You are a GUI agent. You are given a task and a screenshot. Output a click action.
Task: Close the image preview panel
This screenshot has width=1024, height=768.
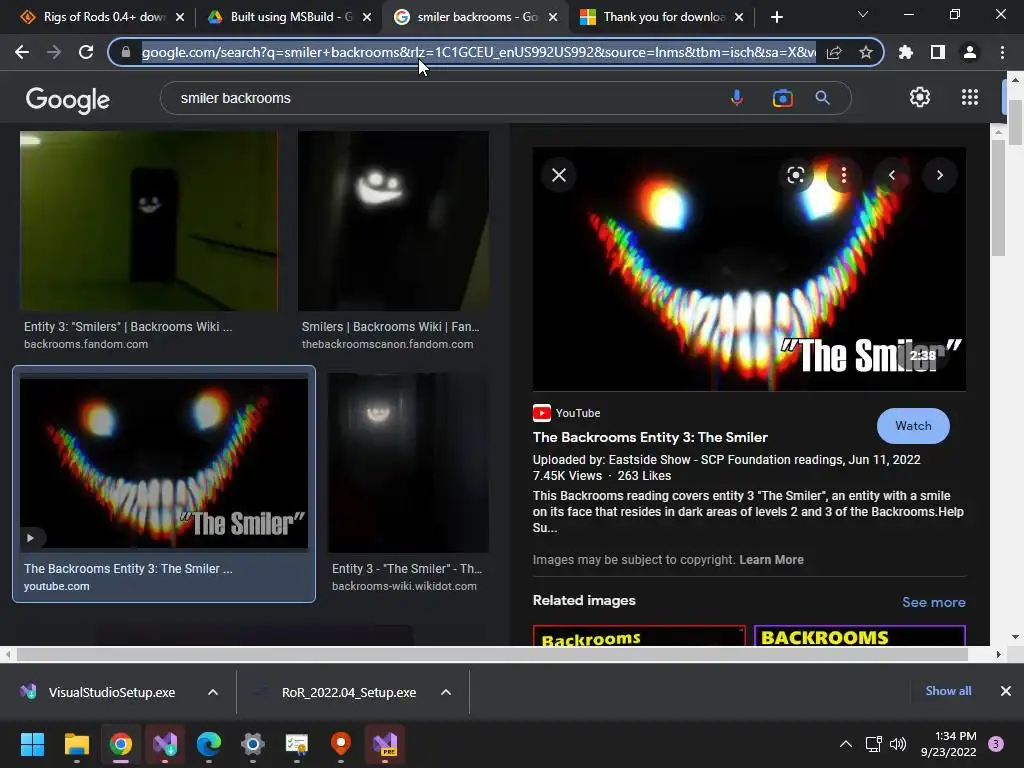point(559,175)
